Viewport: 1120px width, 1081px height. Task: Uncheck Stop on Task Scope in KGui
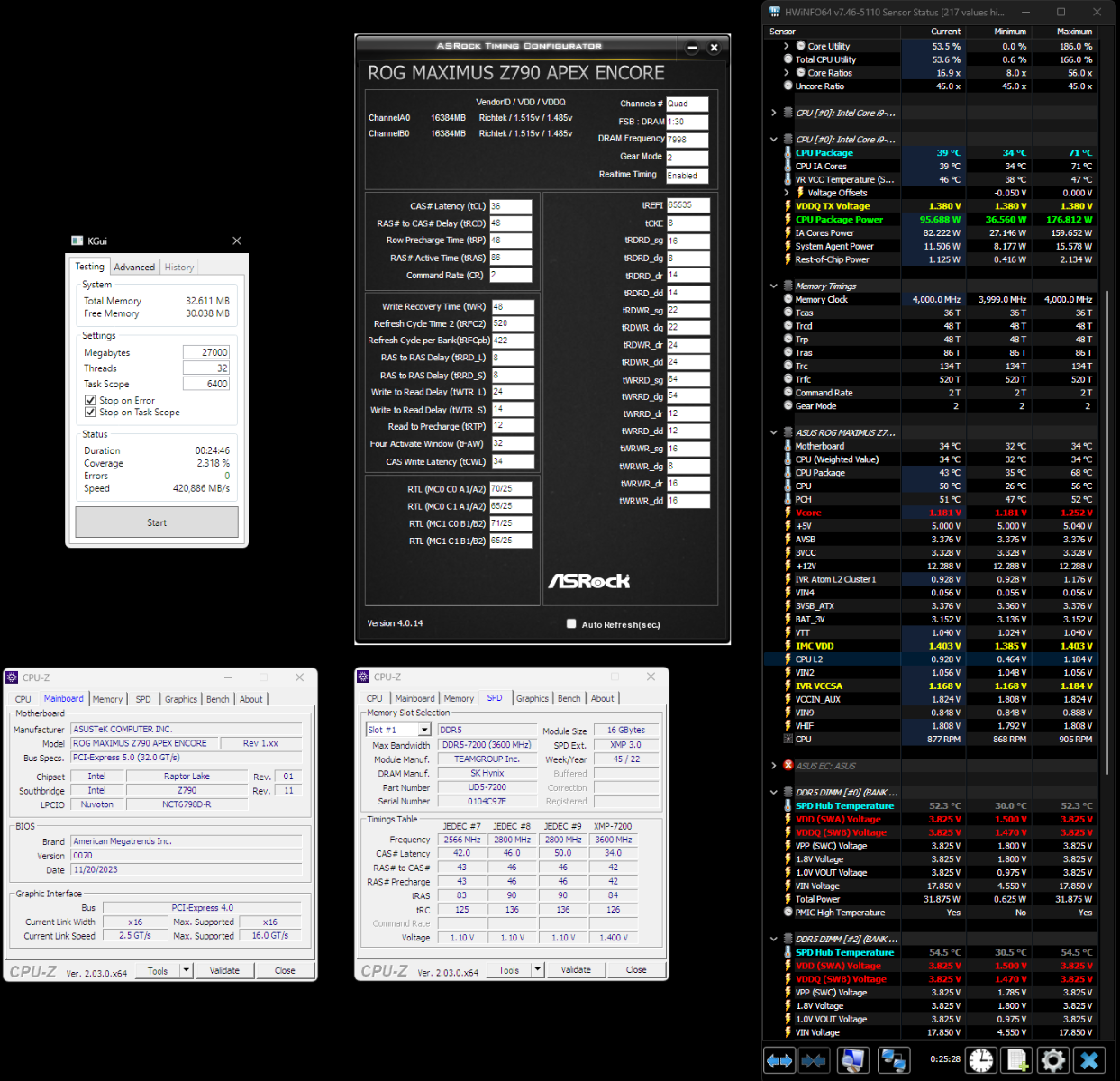90,412
